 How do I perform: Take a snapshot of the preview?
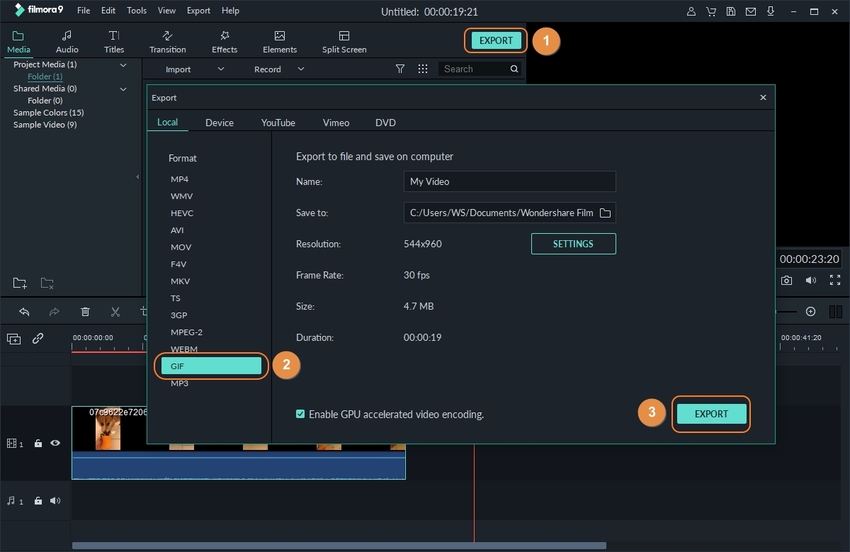pos(787,280)
